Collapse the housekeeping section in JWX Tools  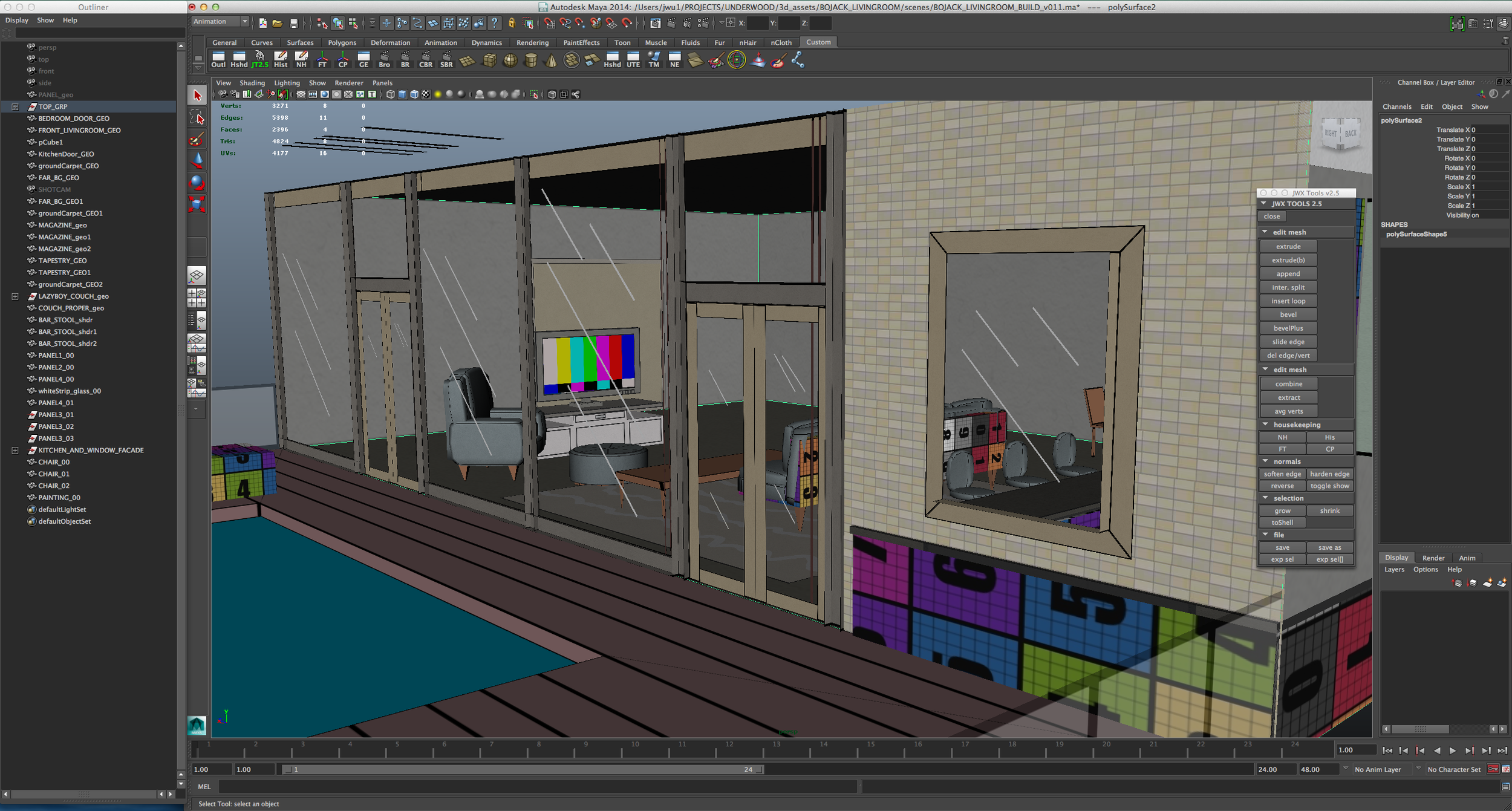pyautogui.click(x=1265, y=425)
